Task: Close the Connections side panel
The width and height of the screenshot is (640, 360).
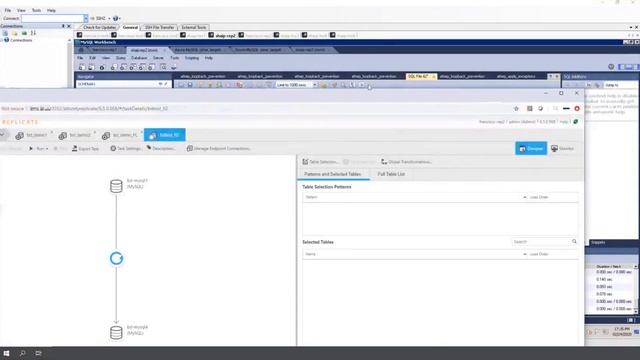Action: pos(69,26)
